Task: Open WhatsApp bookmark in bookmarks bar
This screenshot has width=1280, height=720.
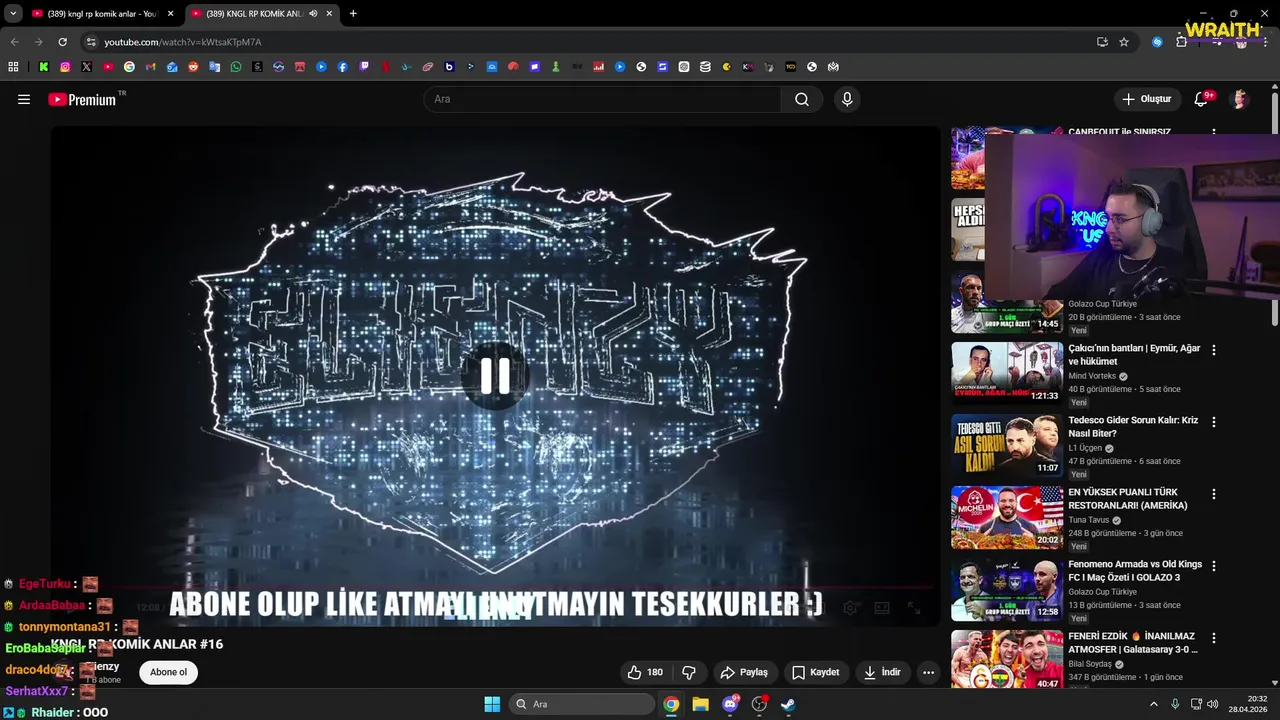Action: (236, 67)
